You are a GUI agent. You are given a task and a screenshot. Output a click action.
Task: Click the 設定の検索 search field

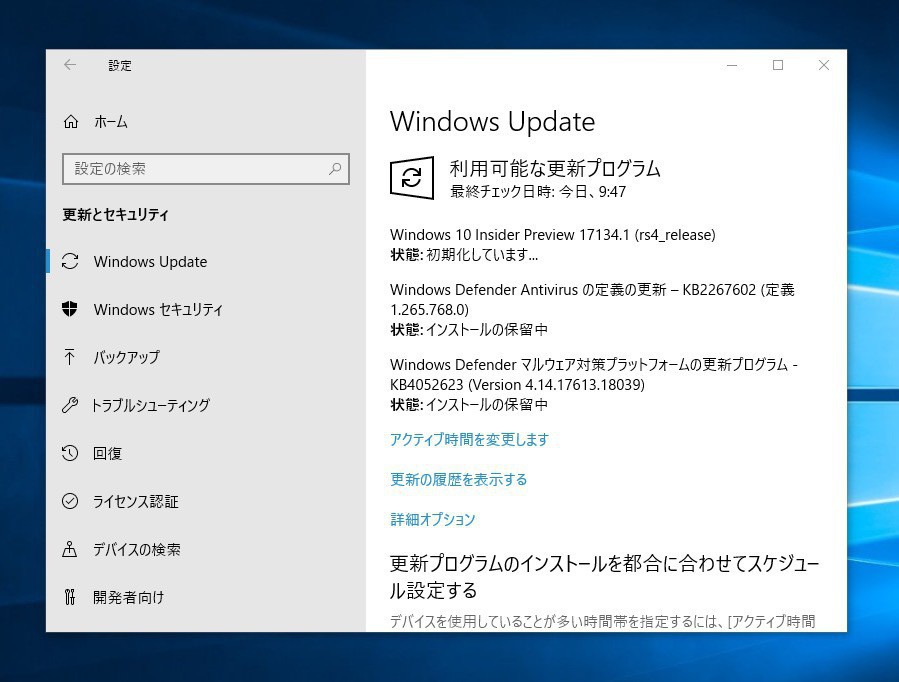pos(206,168)
